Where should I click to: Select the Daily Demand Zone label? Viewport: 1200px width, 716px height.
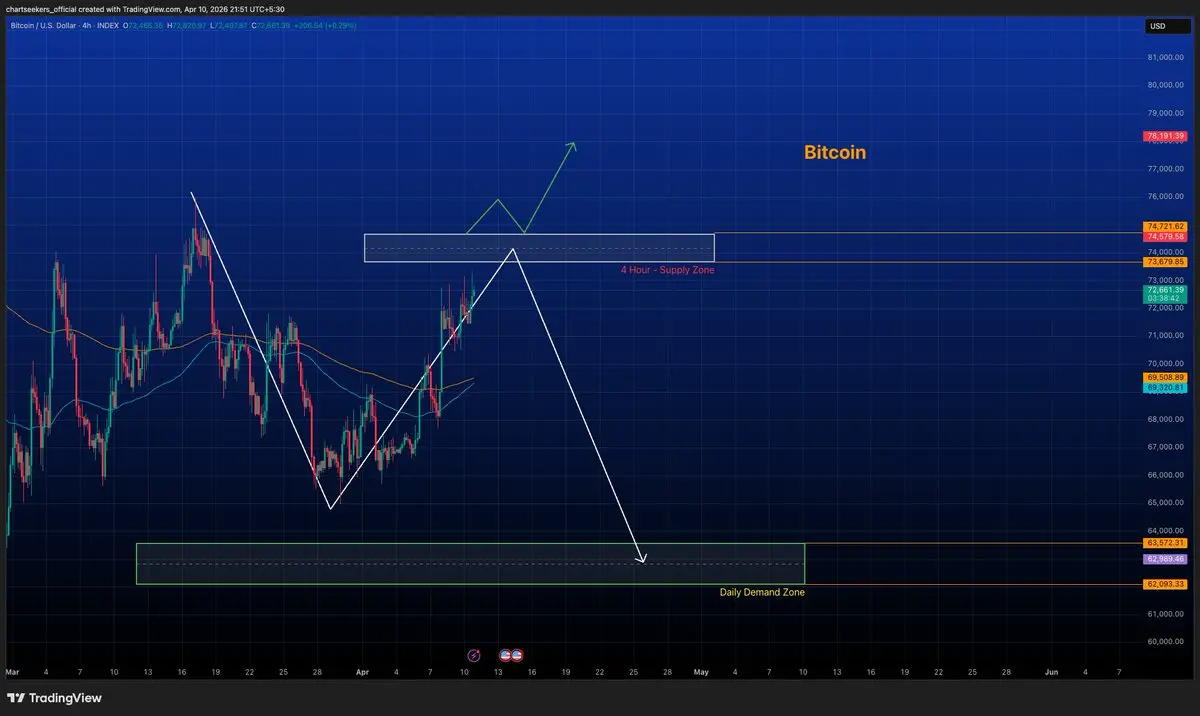tap(762, 592)
